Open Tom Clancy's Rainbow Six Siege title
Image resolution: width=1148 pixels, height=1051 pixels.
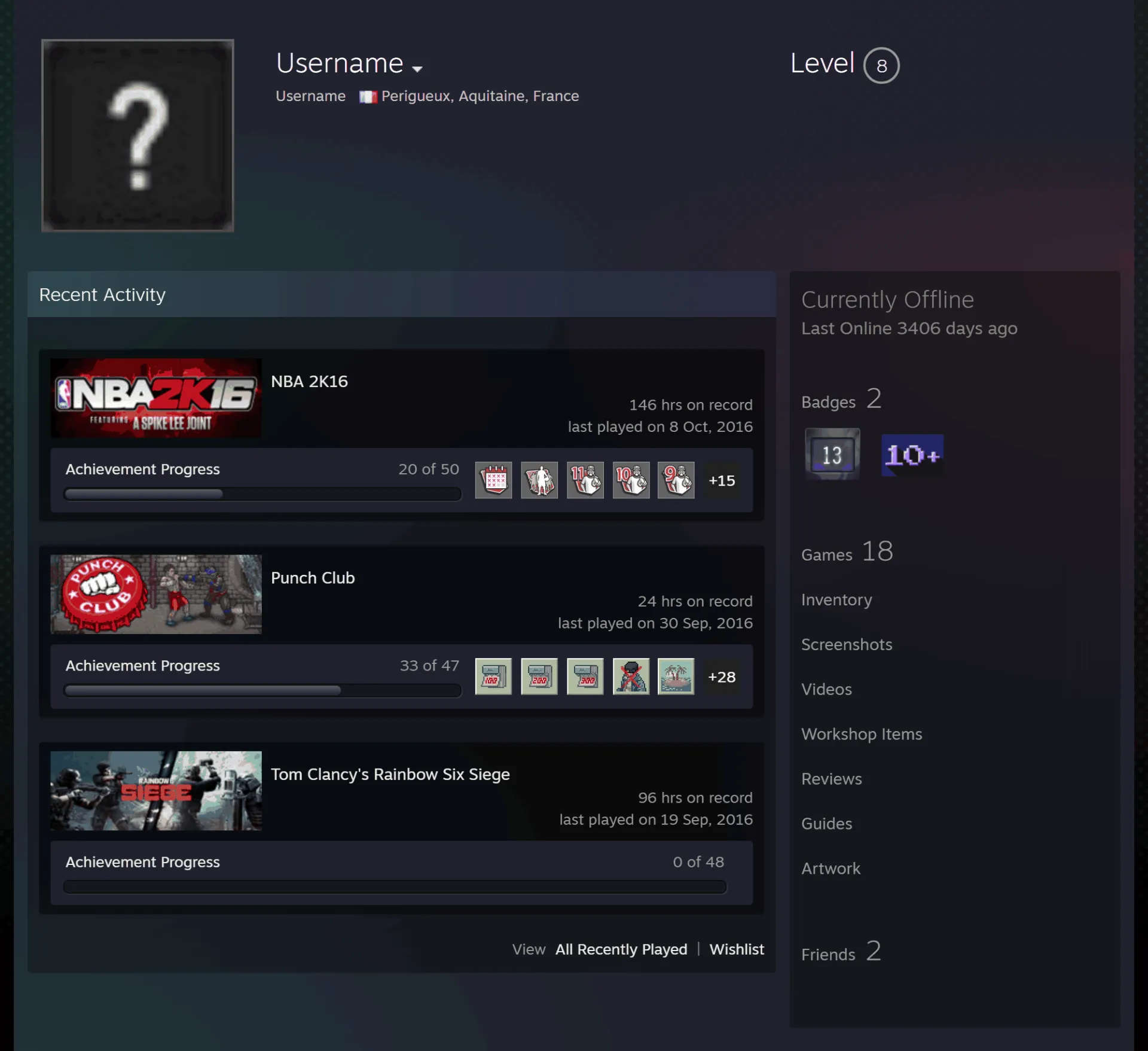pos(390,774)
